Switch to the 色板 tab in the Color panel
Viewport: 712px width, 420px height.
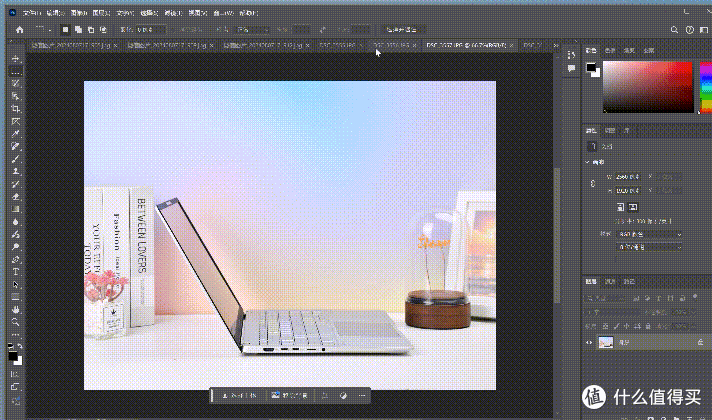click(610, 50)
